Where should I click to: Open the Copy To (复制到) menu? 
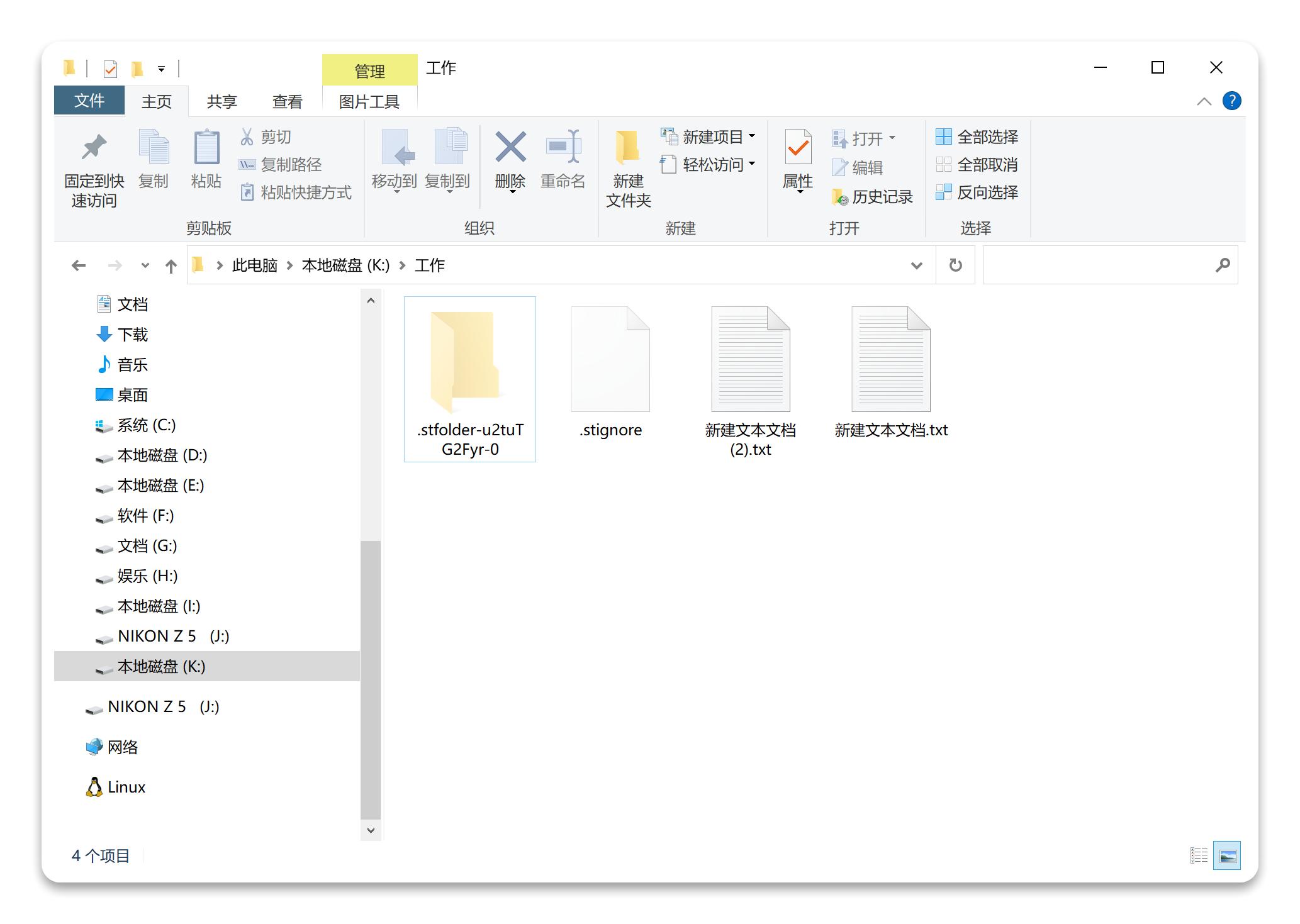pos(447,160)
